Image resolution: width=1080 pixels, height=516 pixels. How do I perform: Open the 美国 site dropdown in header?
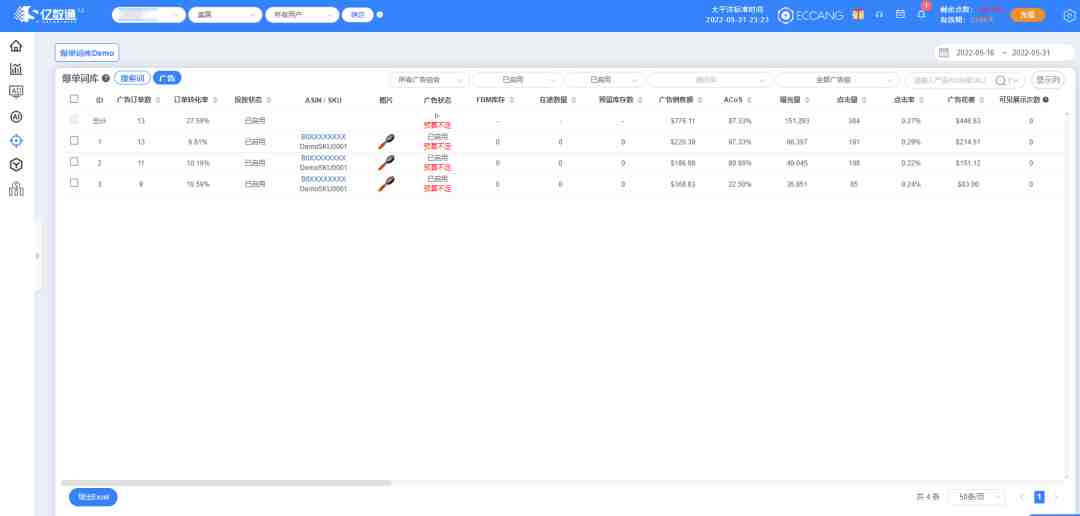coord(225,14)
